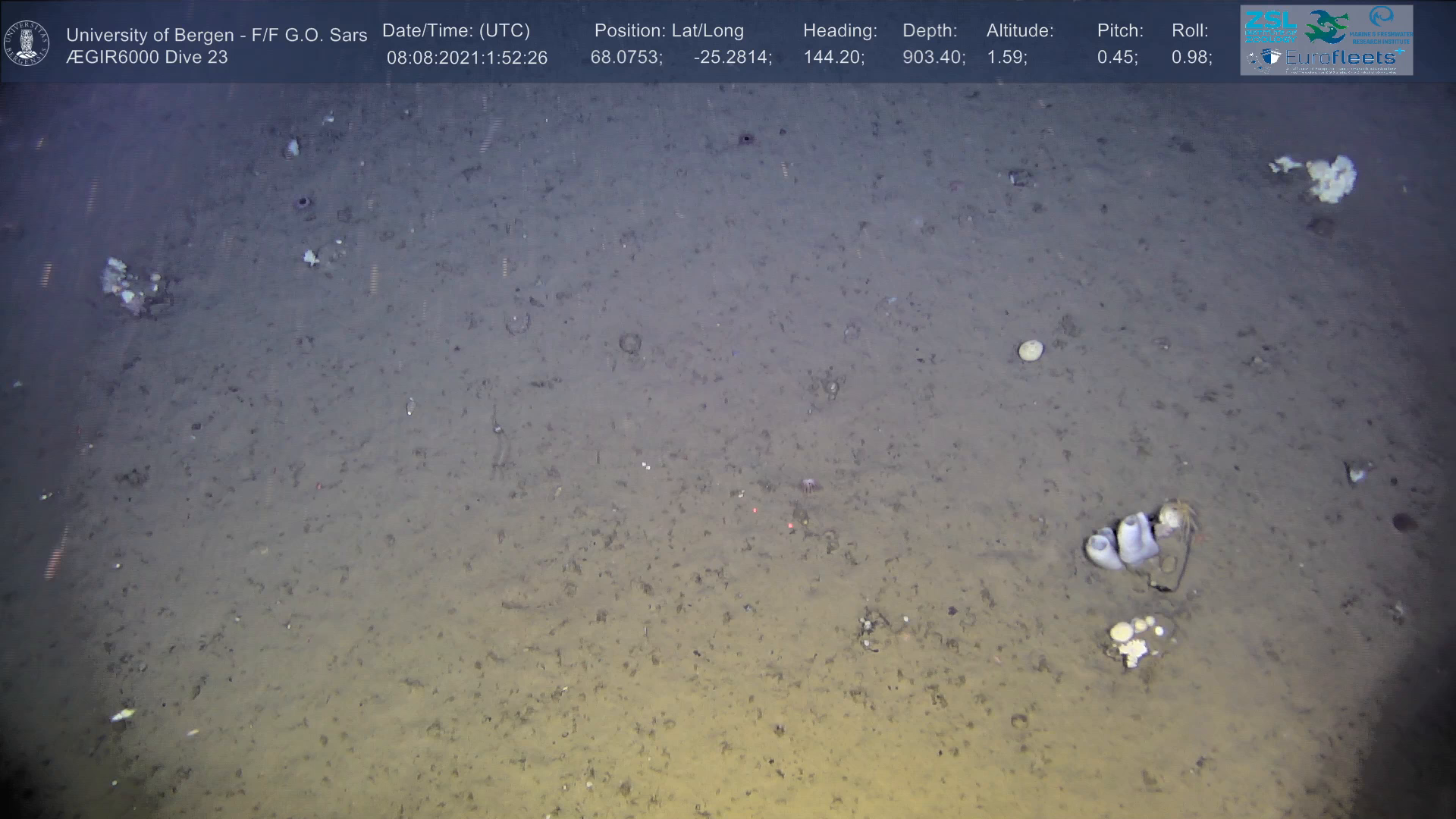
Task: Click the white tube sponge cluster
Action: [x=1124, y=541]
